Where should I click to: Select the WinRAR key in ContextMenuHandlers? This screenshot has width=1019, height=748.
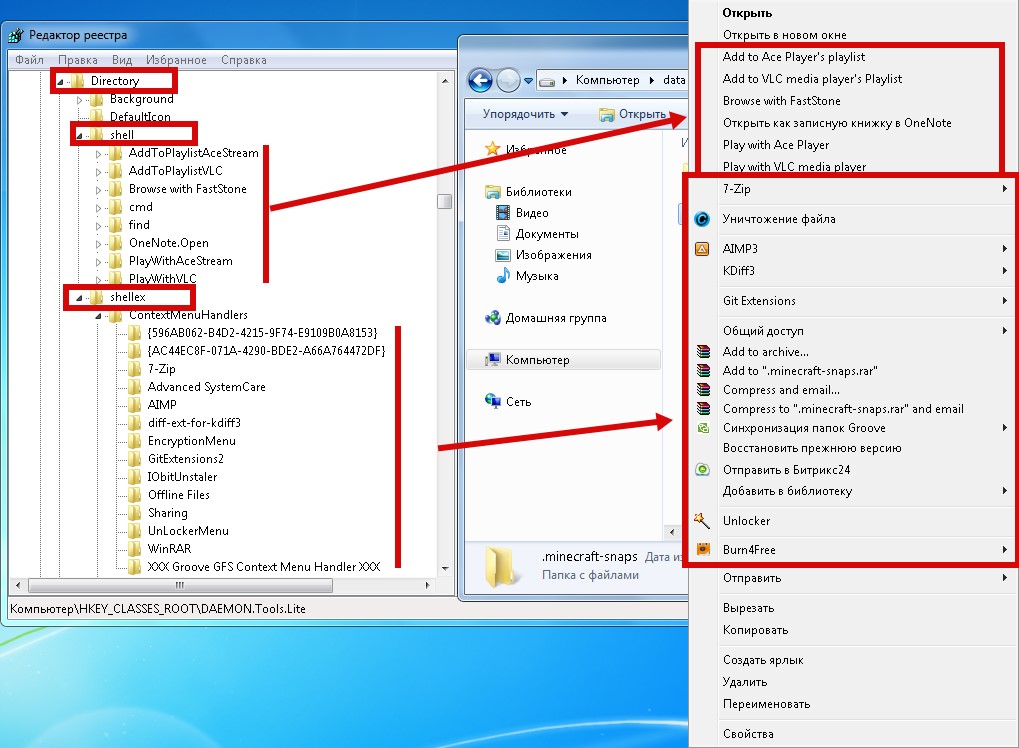tap(169, 549)
